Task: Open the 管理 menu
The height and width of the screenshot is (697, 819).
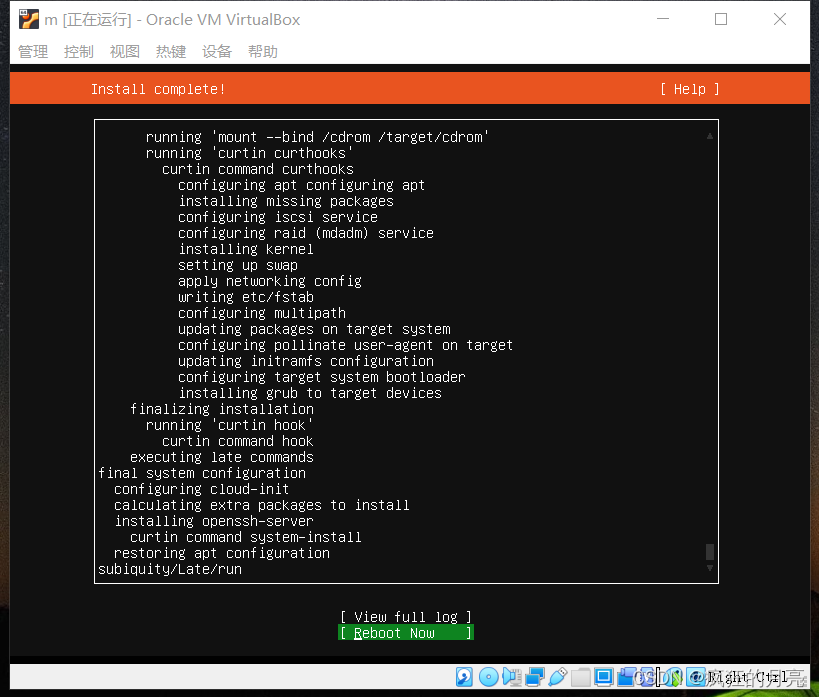Action: [x=32, y=51]
